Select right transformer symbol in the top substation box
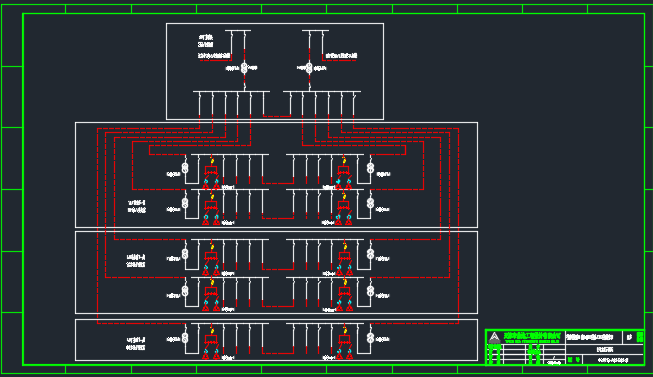 click(x=309, y=68)
